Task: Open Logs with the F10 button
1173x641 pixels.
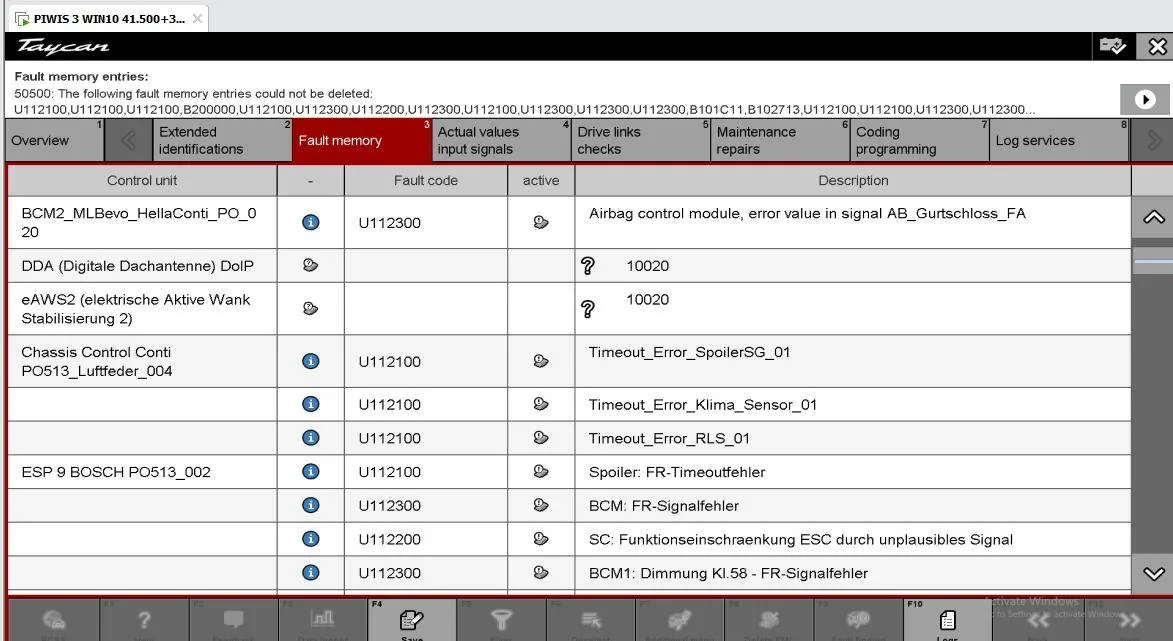Action: pos(947,619)
